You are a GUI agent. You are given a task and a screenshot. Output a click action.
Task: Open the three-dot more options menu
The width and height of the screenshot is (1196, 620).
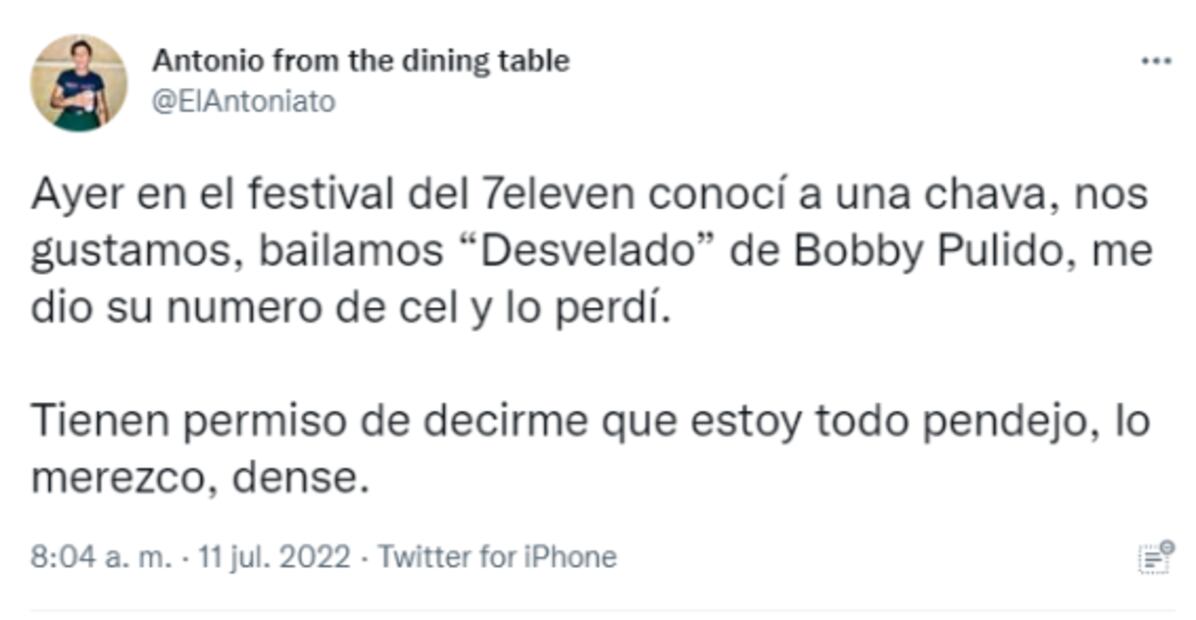[1155, 62]
